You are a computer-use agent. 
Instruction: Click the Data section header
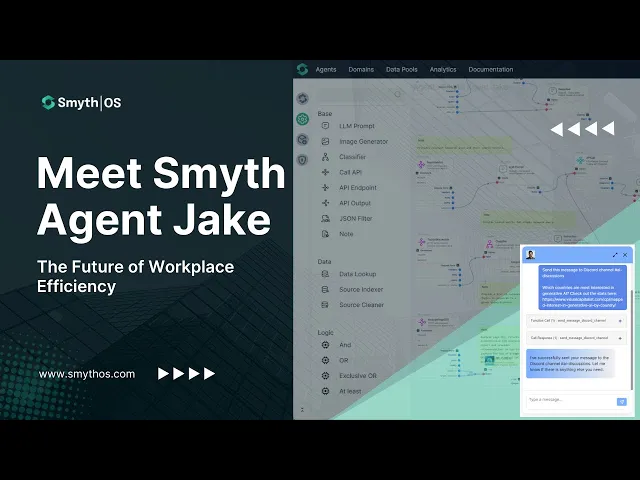324,262
